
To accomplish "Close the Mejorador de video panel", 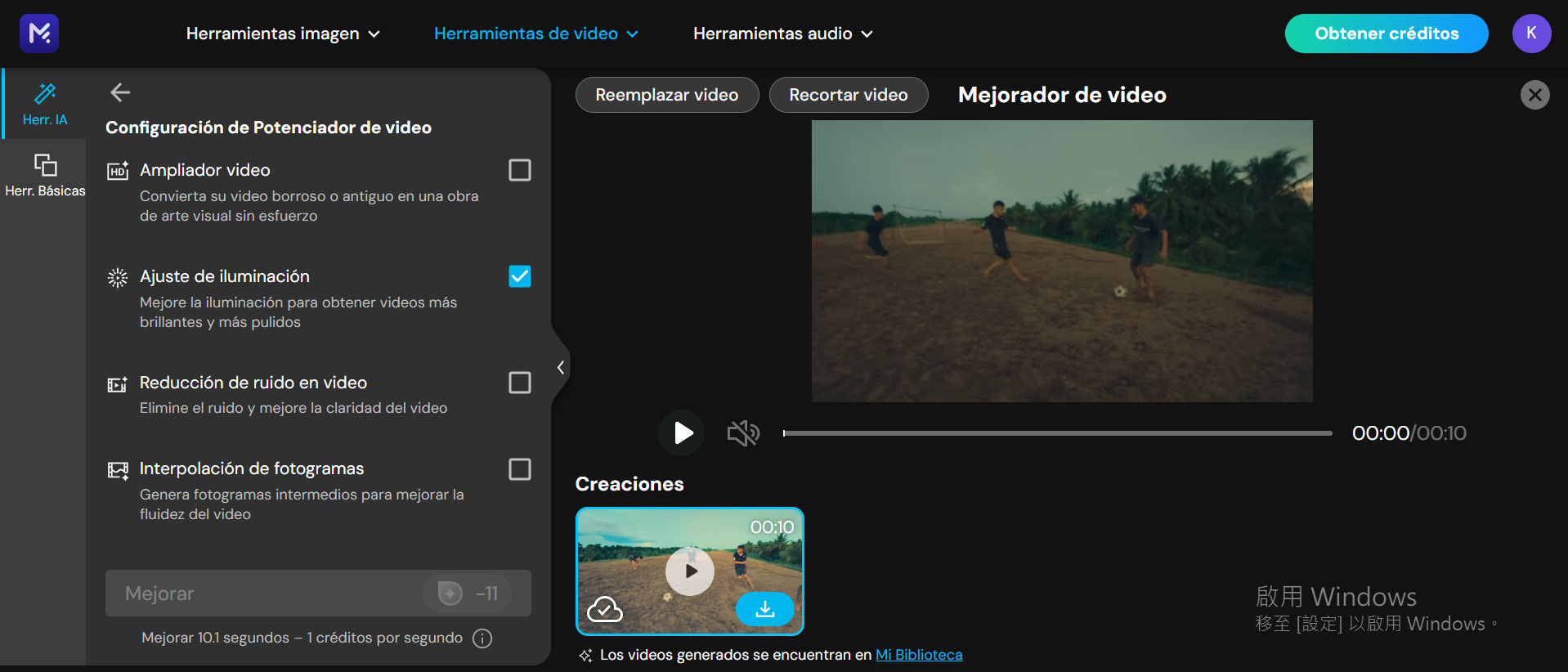I will 1534,95.
